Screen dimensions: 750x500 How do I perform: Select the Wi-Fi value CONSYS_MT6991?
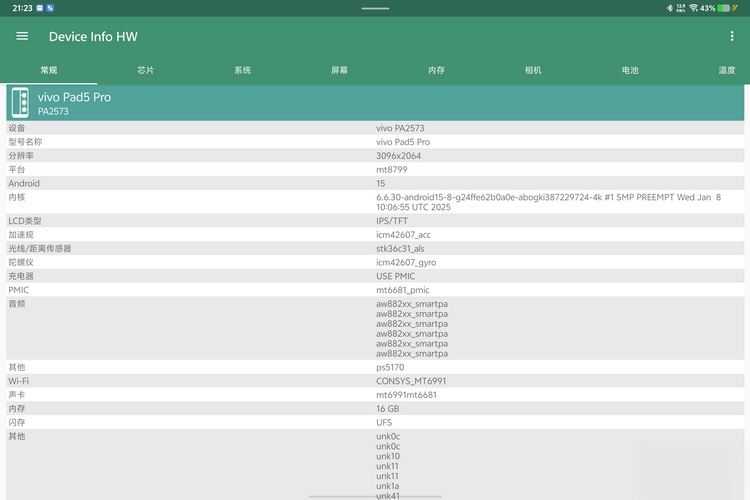[411, 381]
